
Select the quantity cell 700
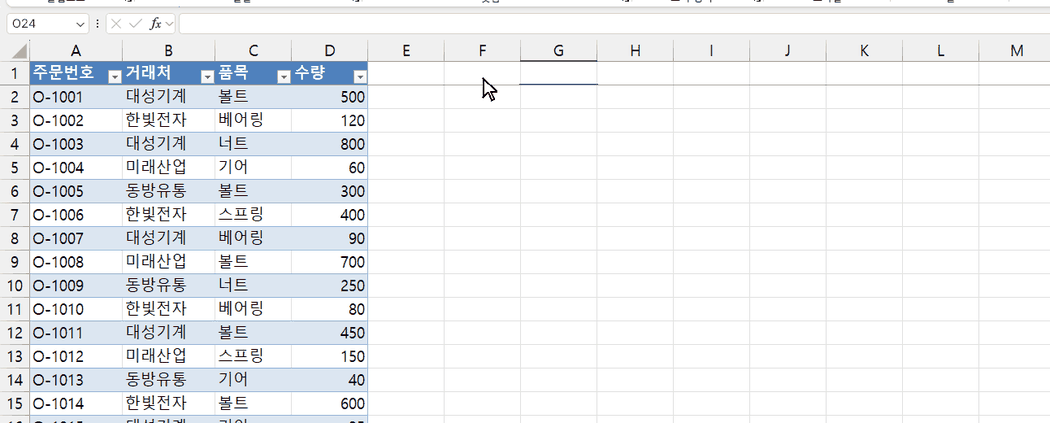[x=330, y=262]
